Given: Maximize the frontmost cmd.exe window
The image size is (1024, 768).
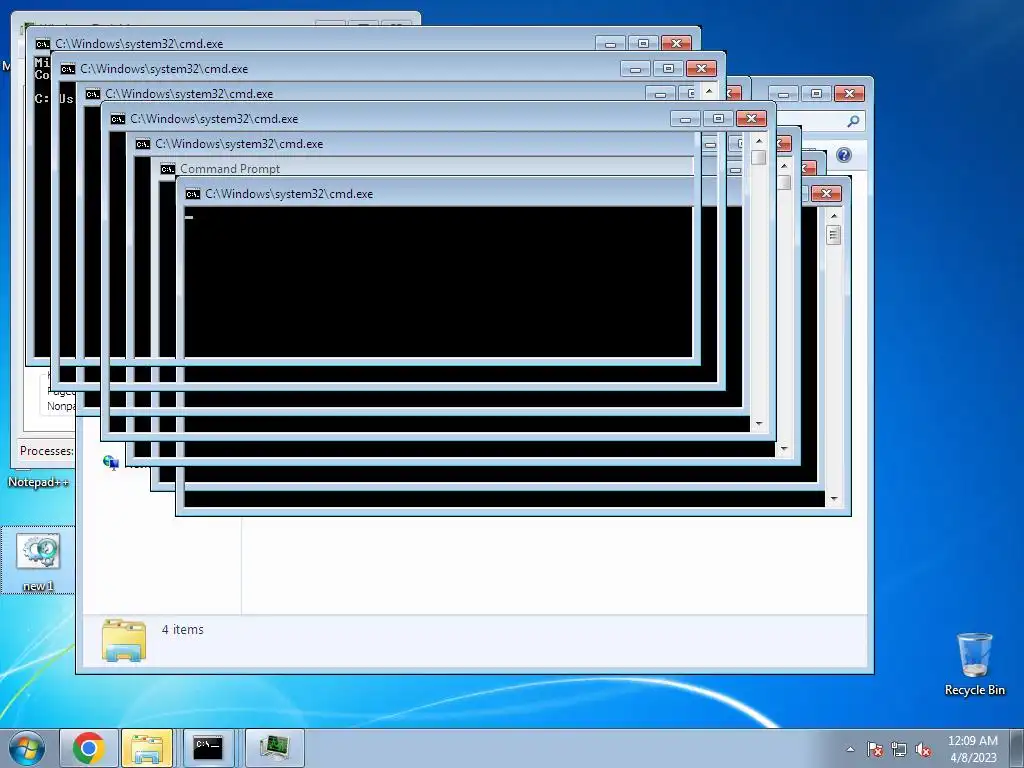Looking at the screenshot, I should [643, 44].
